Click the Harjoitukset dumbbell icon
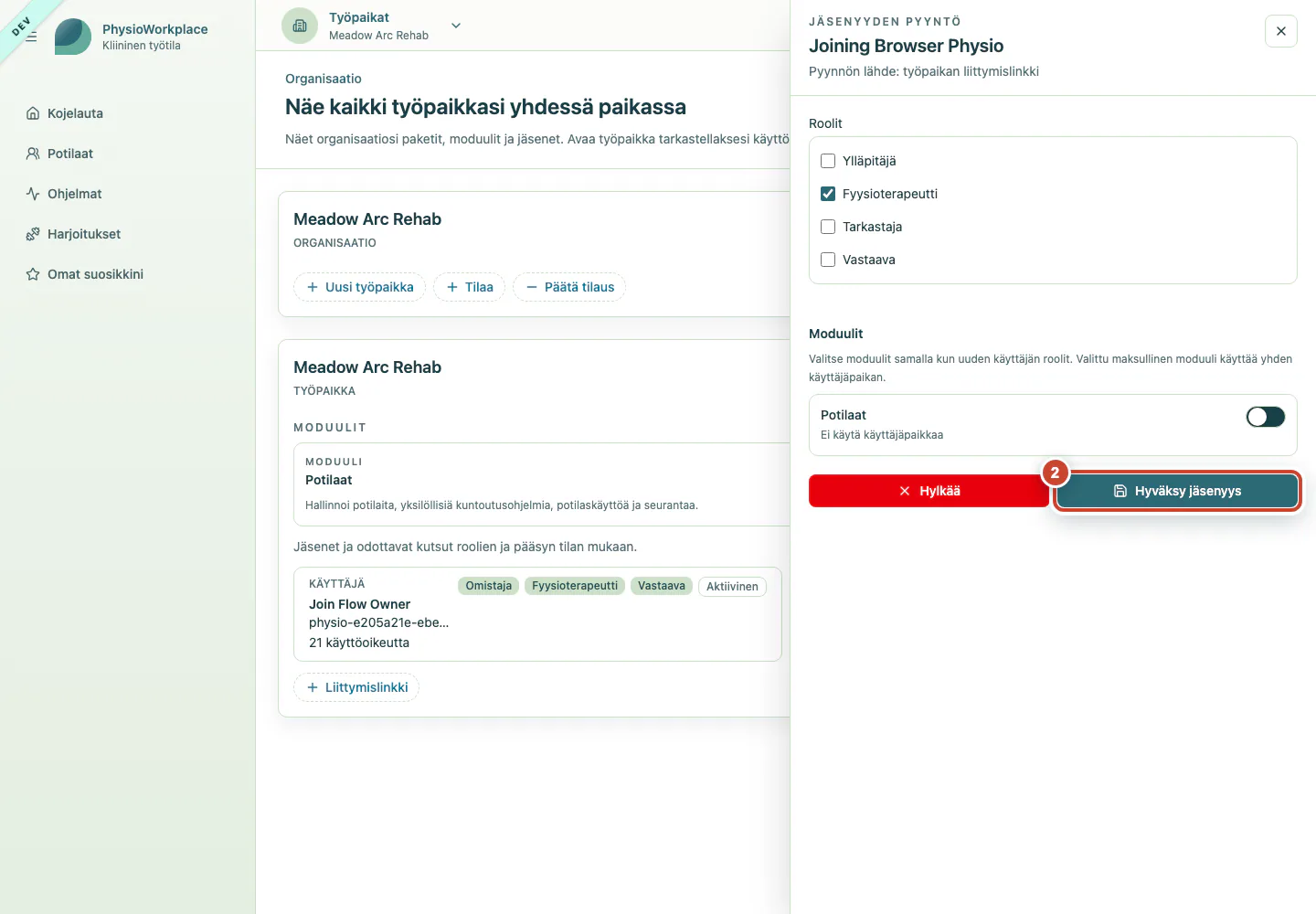The width and height of the screenshot is (1316, 914). tap(33, 234)
